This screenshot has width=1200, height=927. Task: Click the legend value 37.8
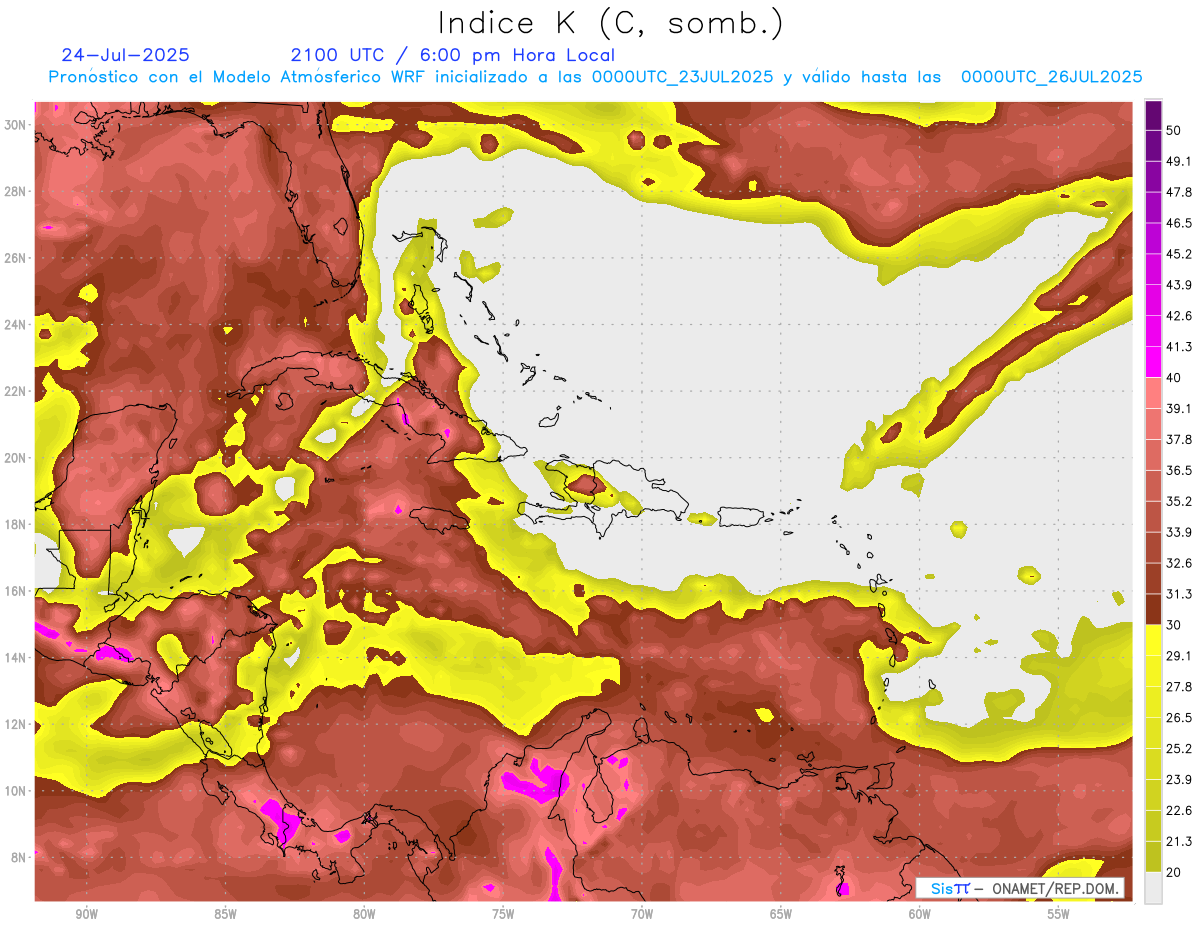pyautogui.click(x=1178, y=439)
